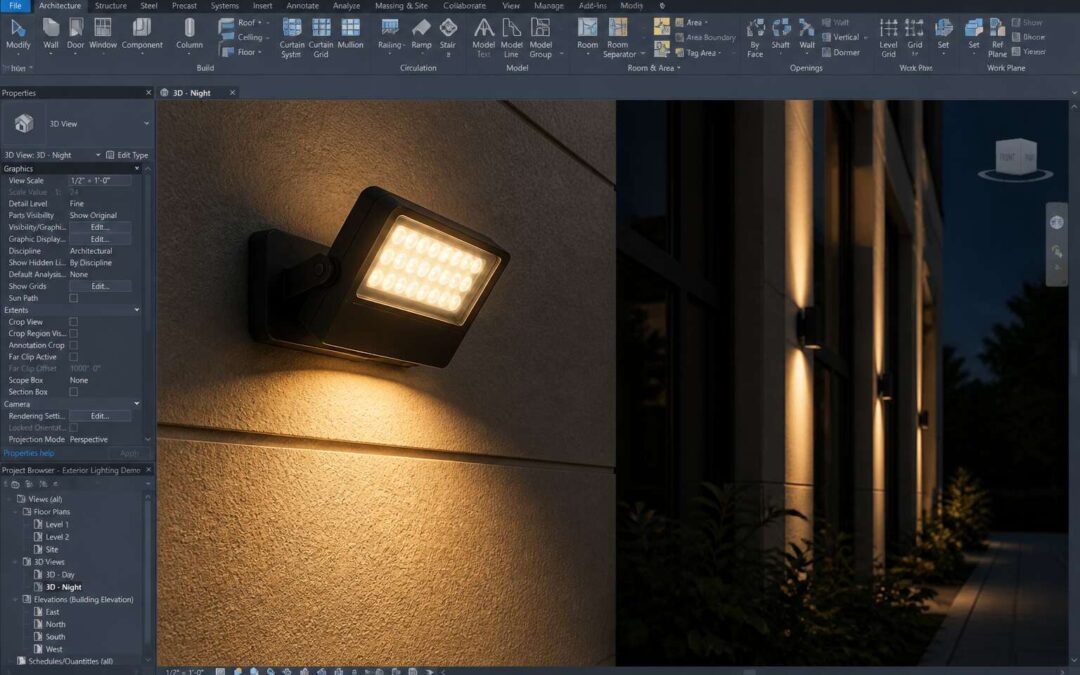Click the Detail Level value 'Fine'
The image size is (1080, 675).
(x=76, y=204)
